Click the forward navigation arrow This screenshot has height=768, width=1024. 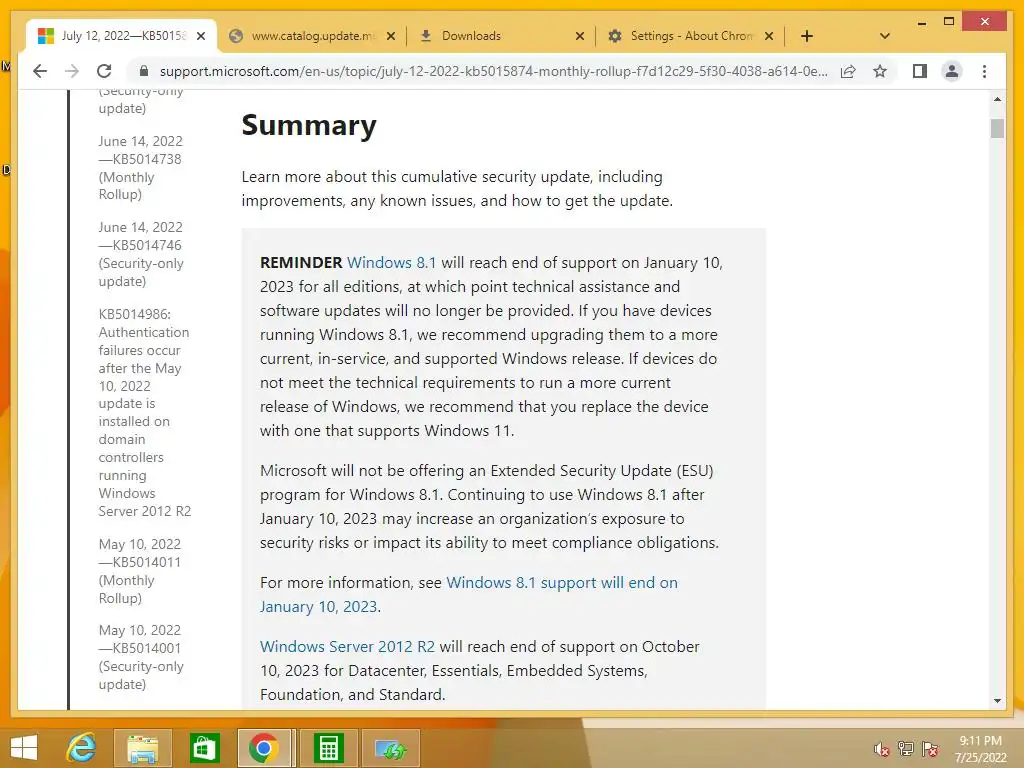point(72,71)
